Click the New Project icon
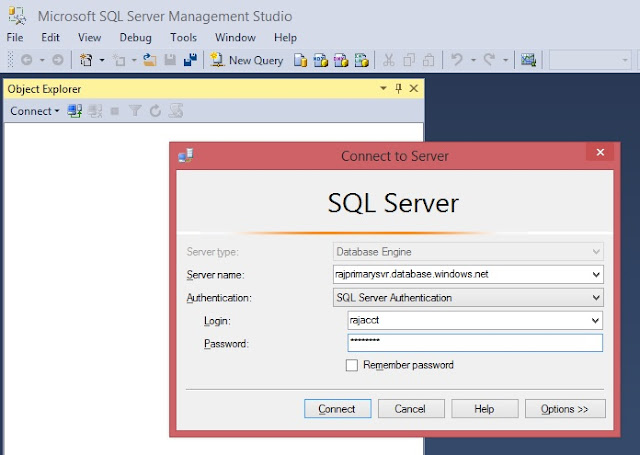Image resolution: width=640 pixels, height=455 pixels. point(86,60)
